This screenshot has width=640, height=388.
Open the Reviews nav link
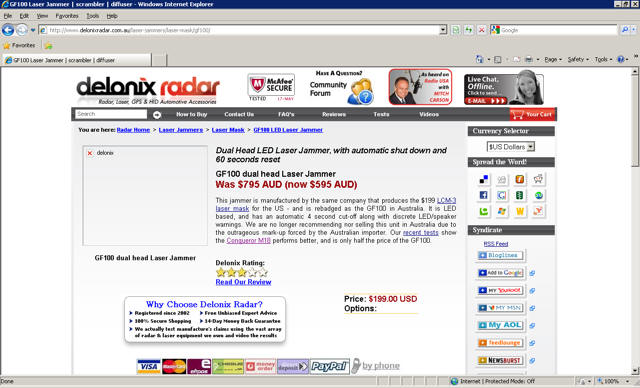tap(334, 115)
